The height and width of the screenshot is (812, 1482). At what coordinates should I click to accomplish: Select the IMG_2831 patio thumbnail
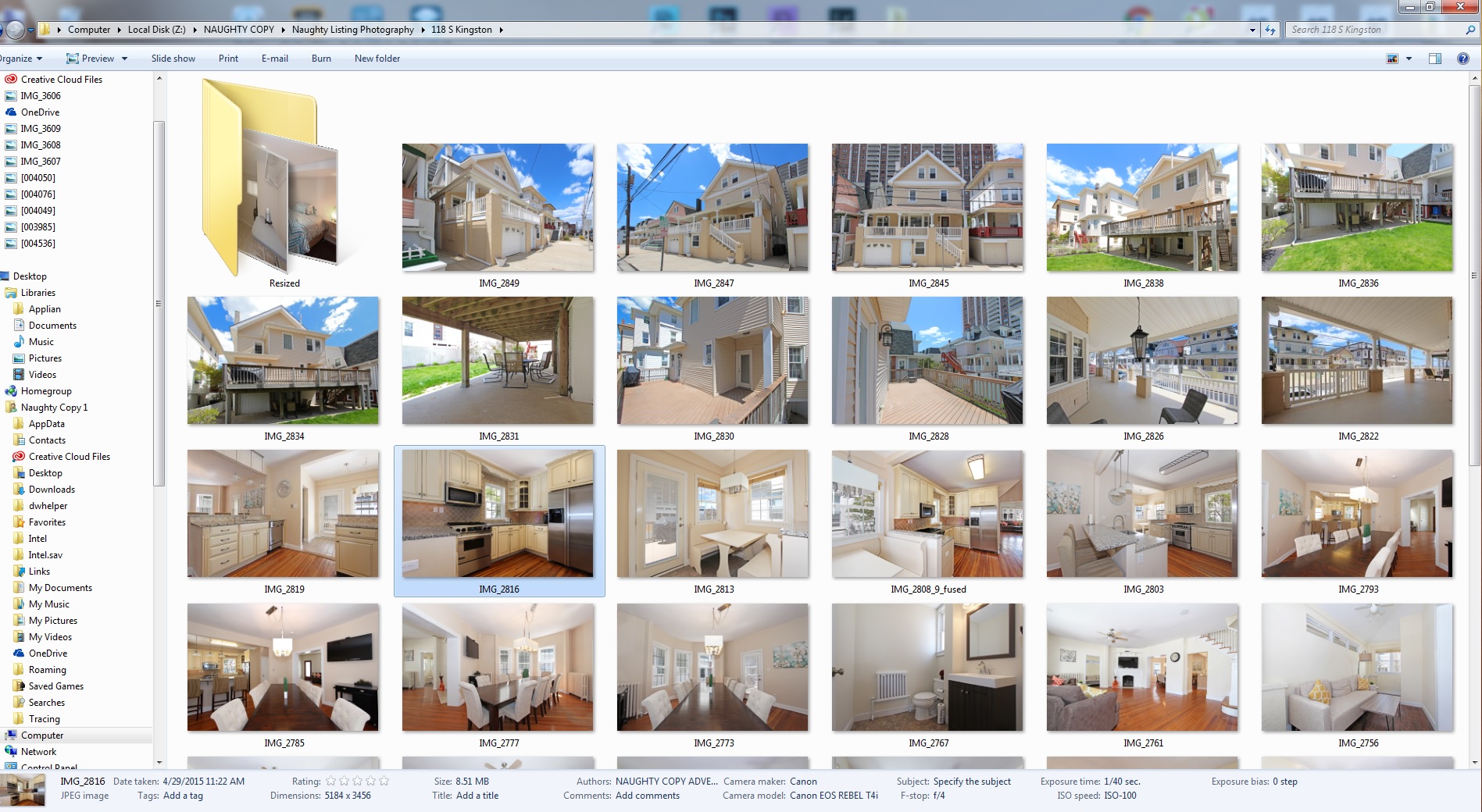[x=498, y=361]
